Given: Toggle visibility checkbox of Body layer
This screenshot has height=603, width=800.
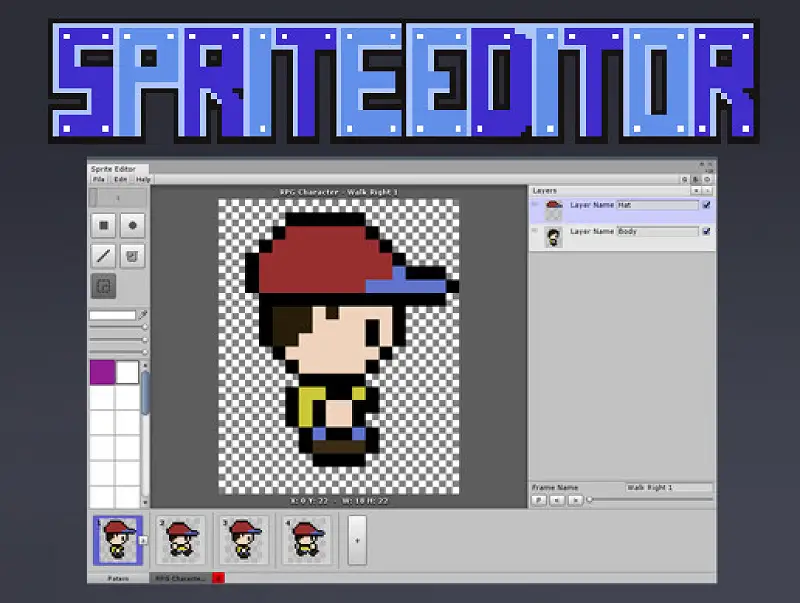Looking at the screenshot, I should [x=707, y=231].
